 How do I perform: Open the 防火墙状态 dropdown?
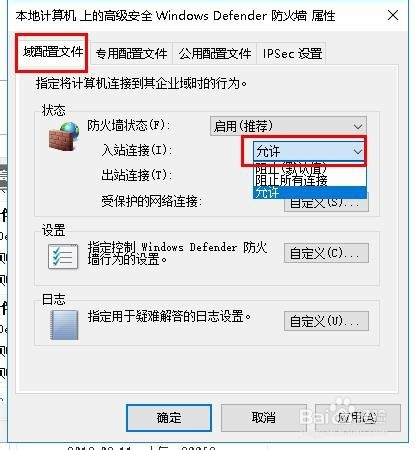(x=288, y=126)
